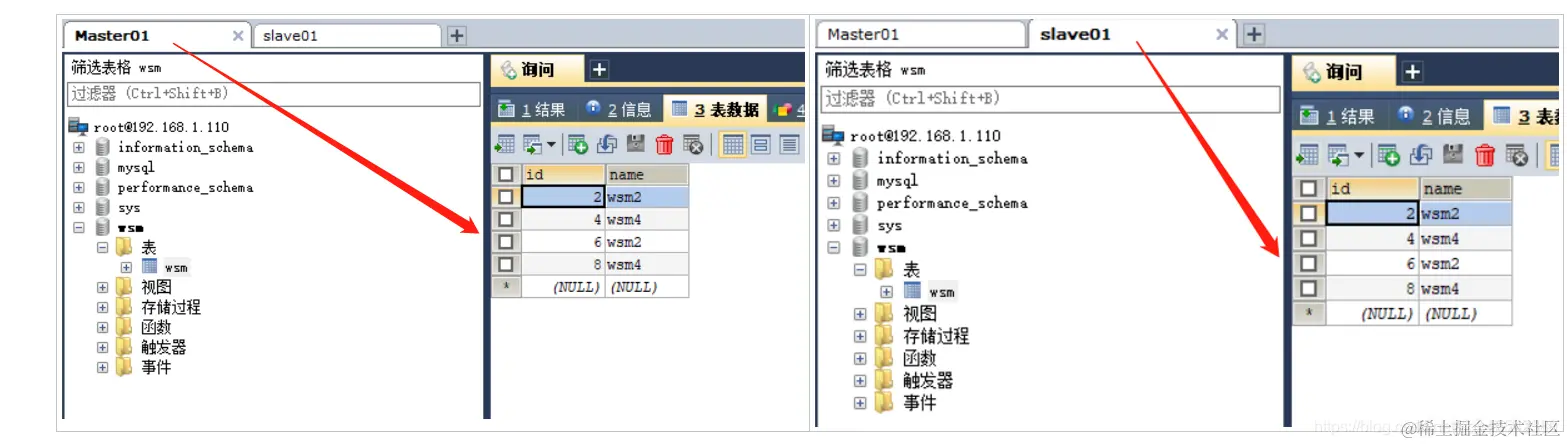
Task: In right window, click the name column header
Action: 1465,188
